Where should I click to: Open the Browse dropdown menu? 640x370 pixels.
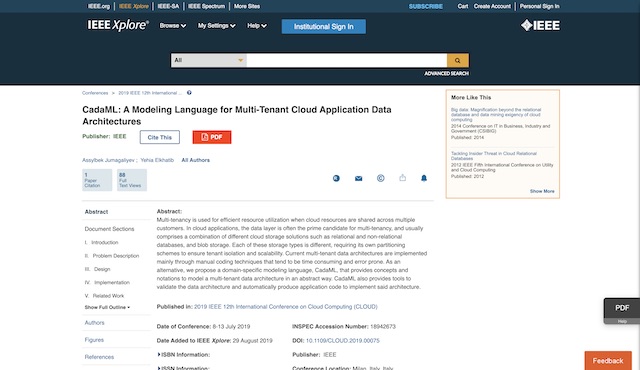tap(173, 26)
